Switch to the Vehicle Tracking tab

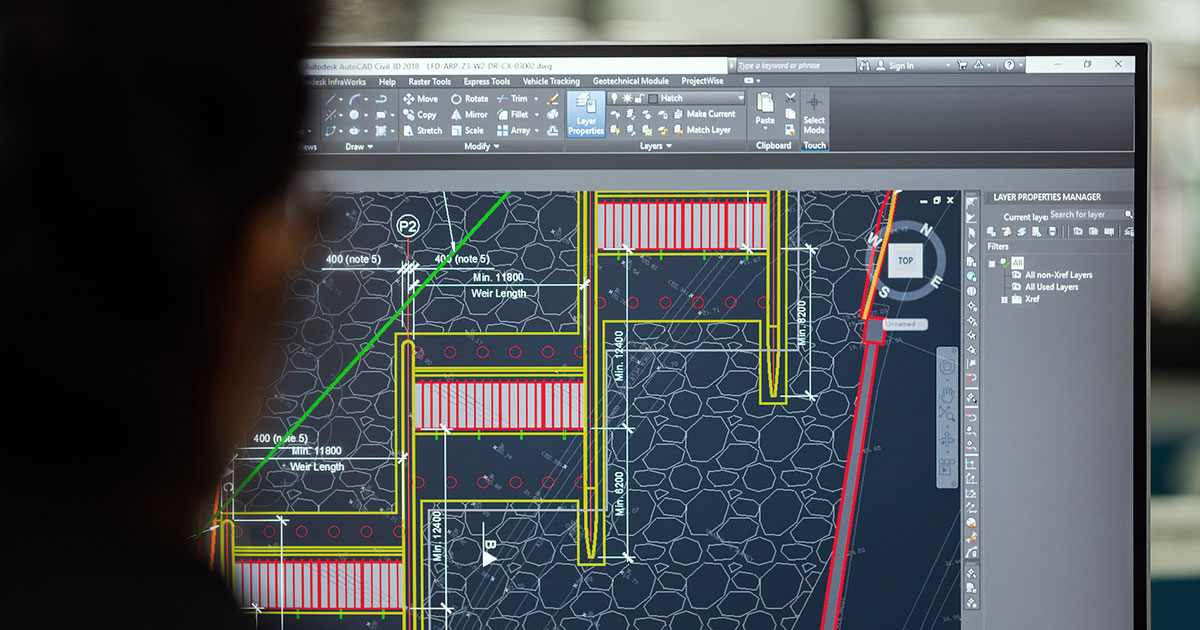coord(551,82)
